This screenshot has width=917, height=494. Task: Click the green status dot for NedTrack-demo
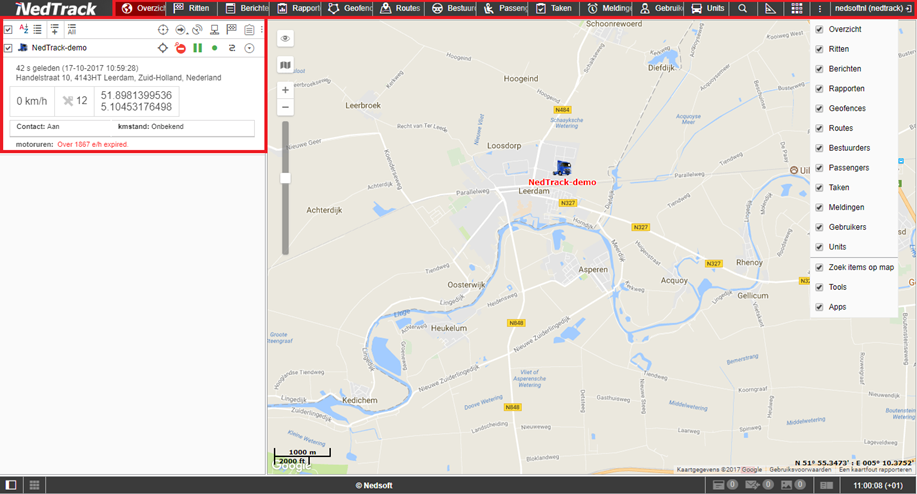click(215, 48)
